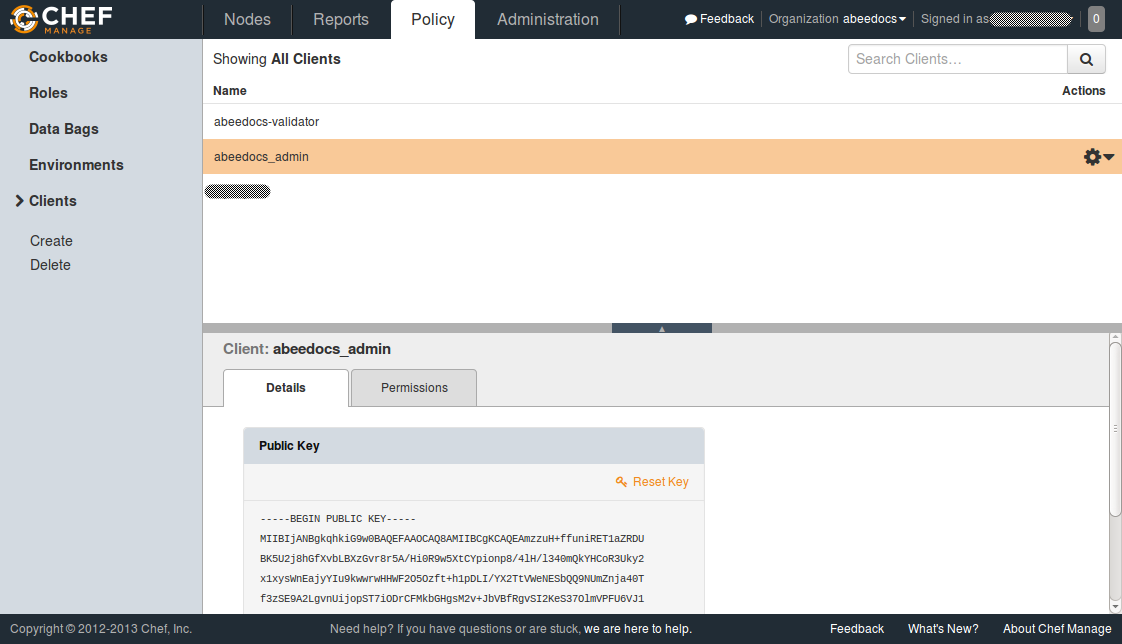Open the Nodes tab
The height and width of the screenshot is (644, 1122).
click(x=247, y=19)
